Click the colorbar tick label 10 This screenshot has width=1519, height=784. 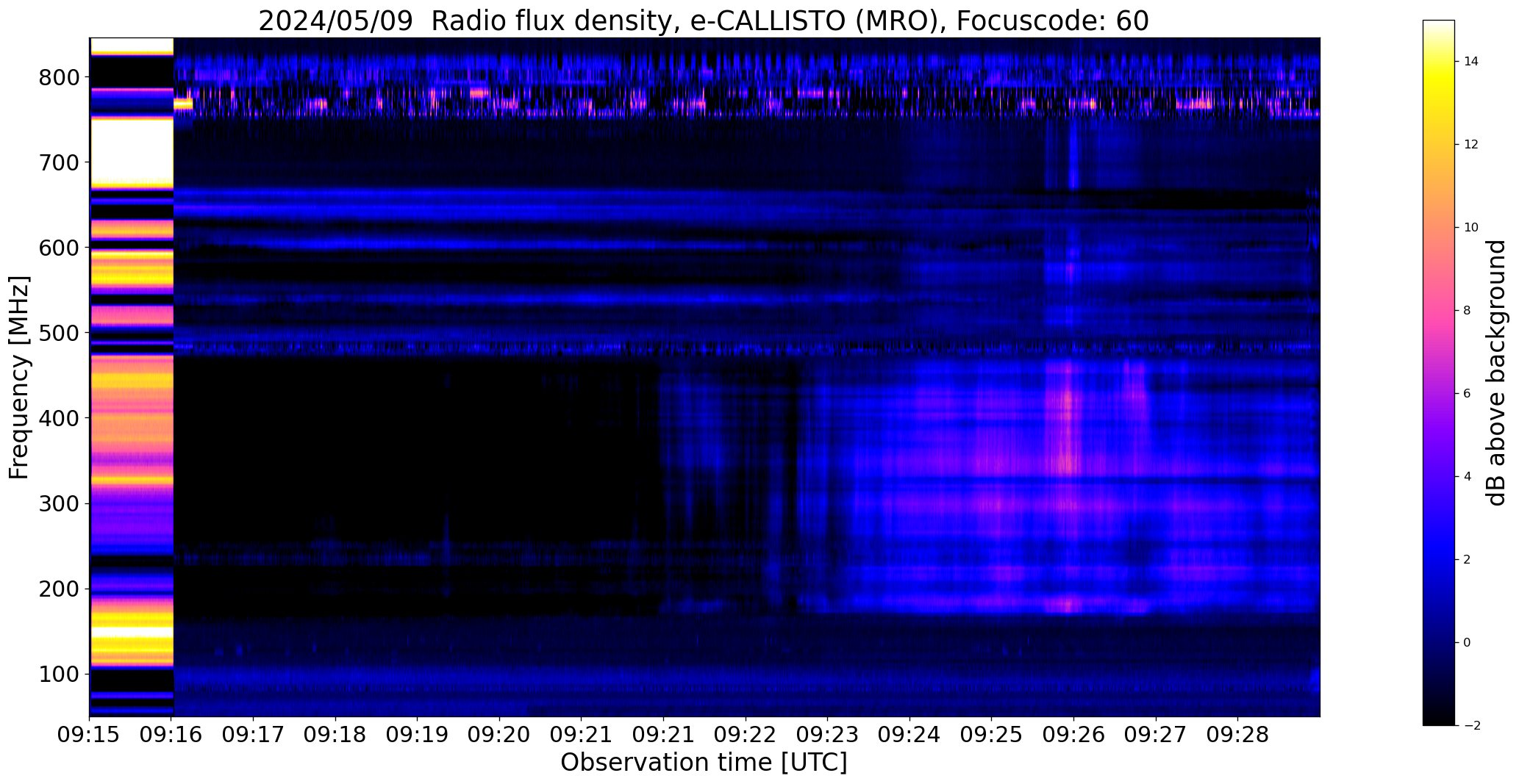(x=1471, y=228)
